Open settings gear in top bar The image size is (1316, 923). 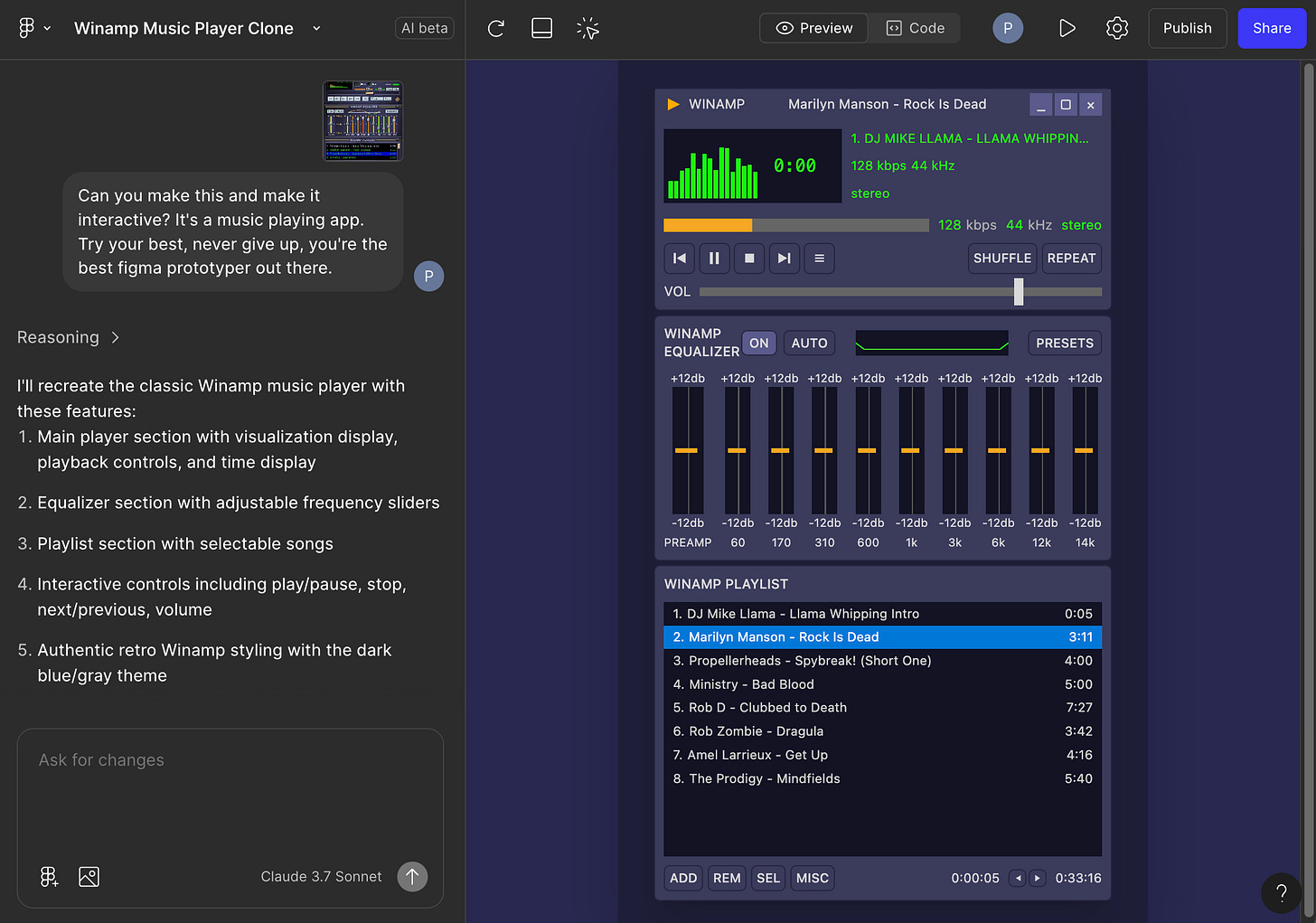[1117, 28]
